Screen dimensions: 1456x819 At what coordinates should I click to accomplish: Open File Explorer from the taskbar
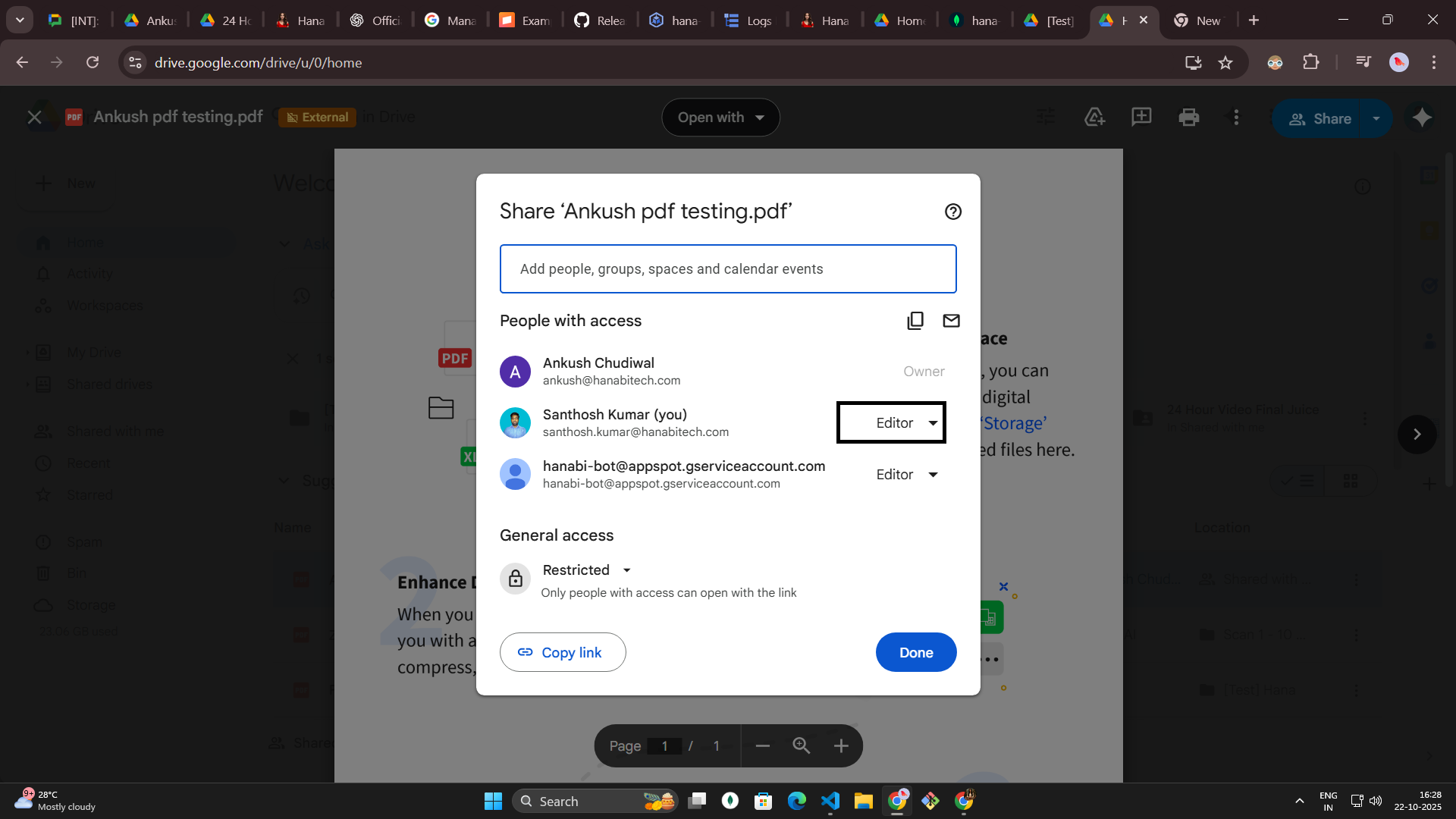pyautogui.click(x=863, y=801)
